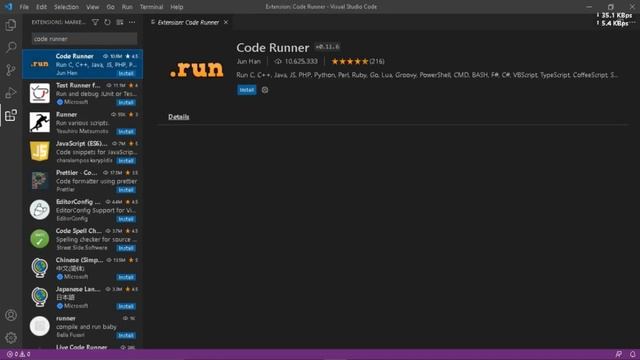Select the Chinese language pack icon
The height and width of the screenshot is (360, 640).
coord(40,268)
